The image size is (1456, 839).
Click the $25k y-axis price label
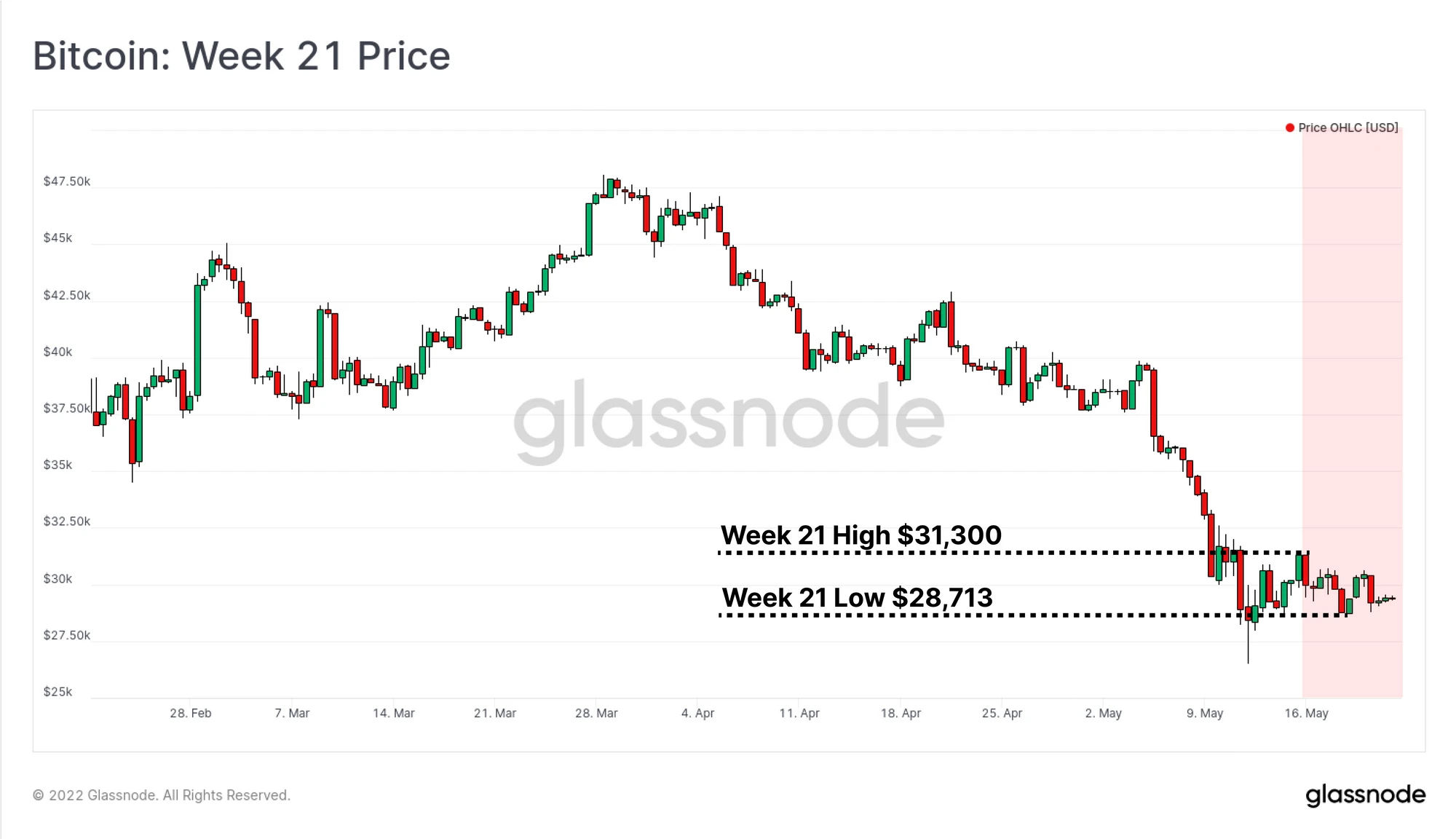pos(58,692)
